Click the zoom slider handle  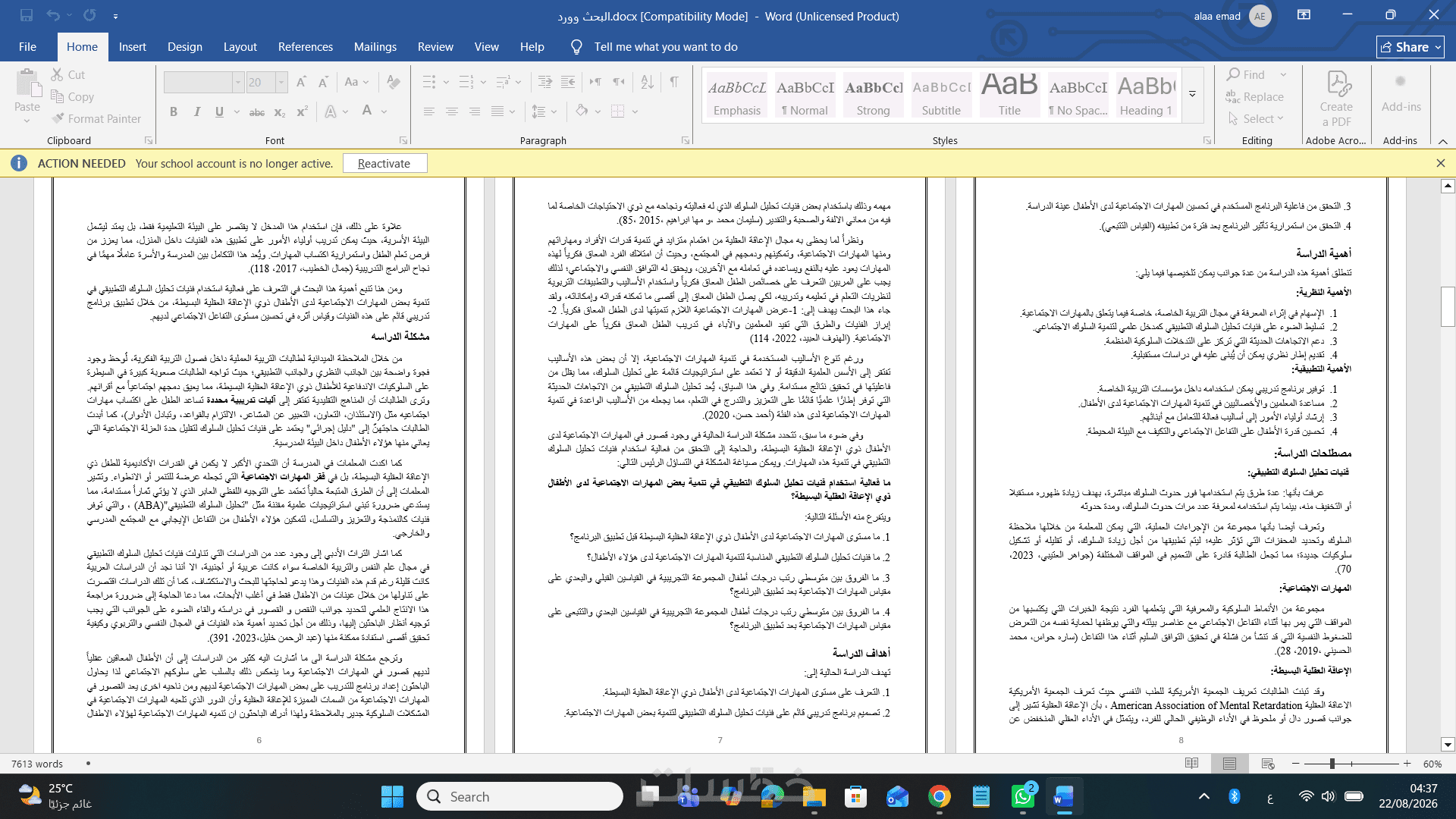coord(1332,764)
